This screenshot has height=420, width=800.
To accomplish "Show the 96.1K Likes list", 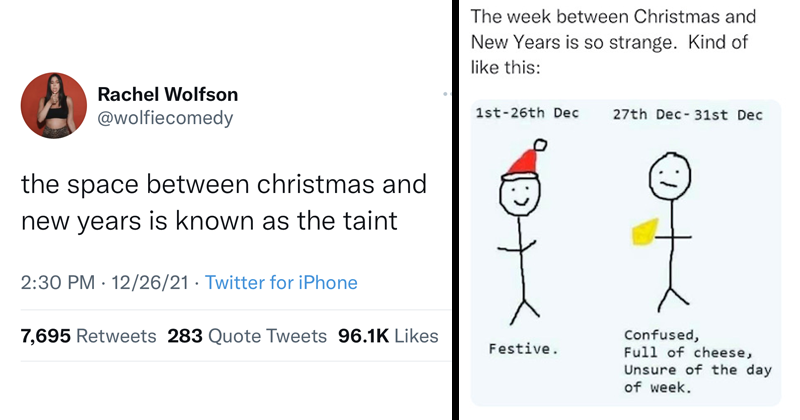I will tap(389, 336).
